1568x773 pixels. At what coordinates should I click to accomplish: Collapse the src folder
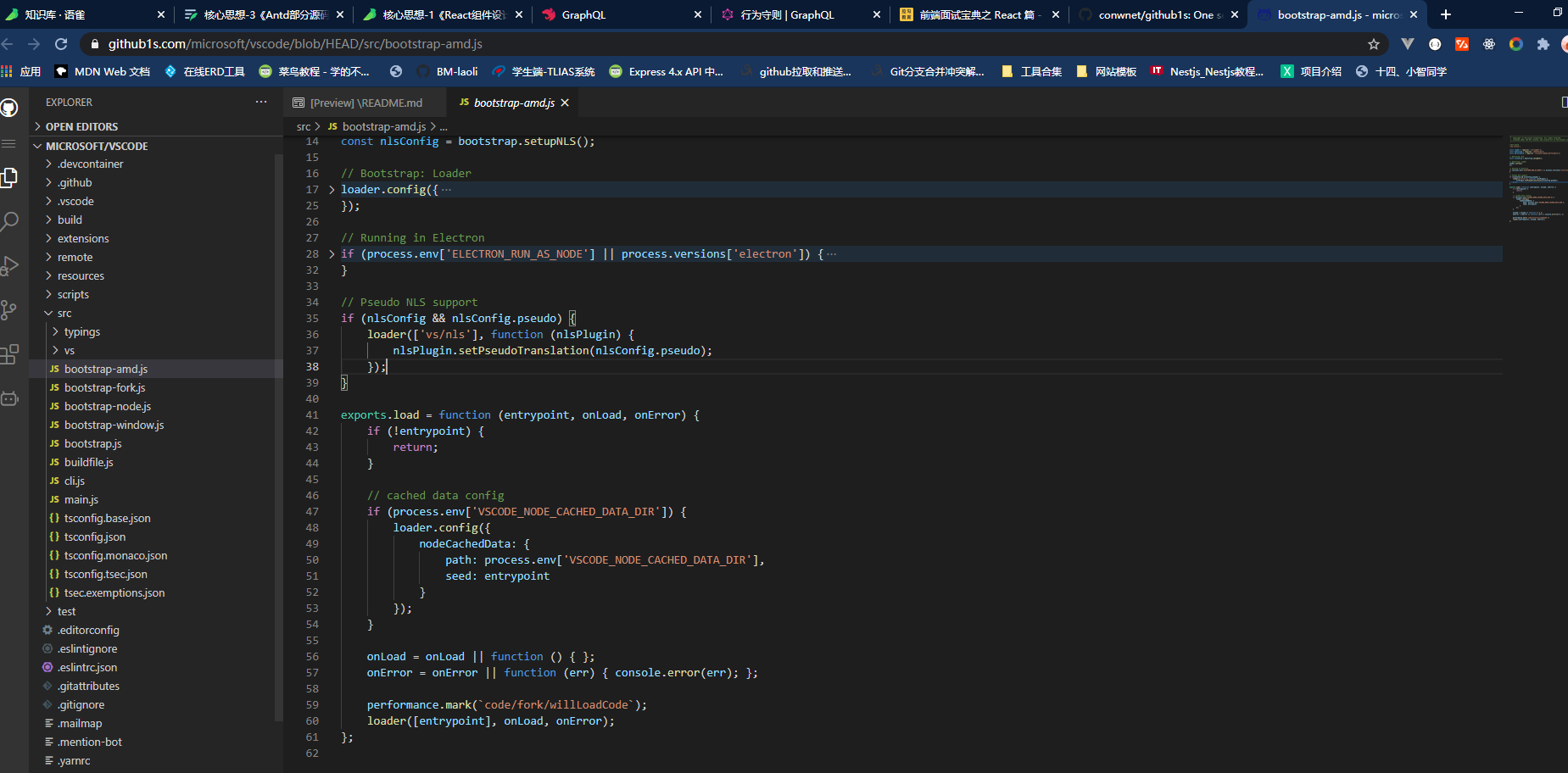coord(64,314)
